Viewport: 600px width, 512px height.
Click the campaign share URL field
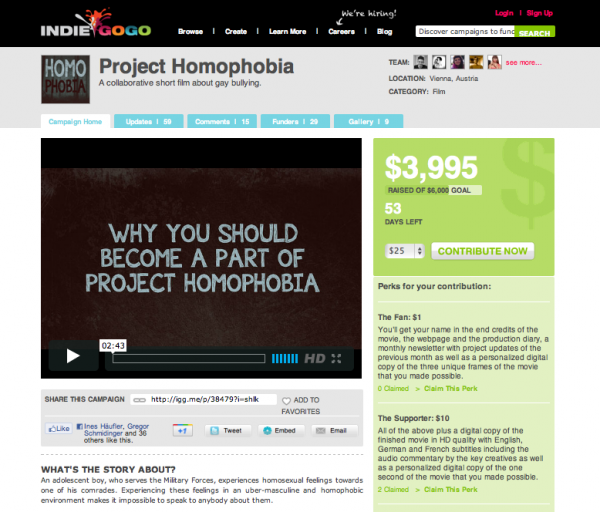coord(203,399)
